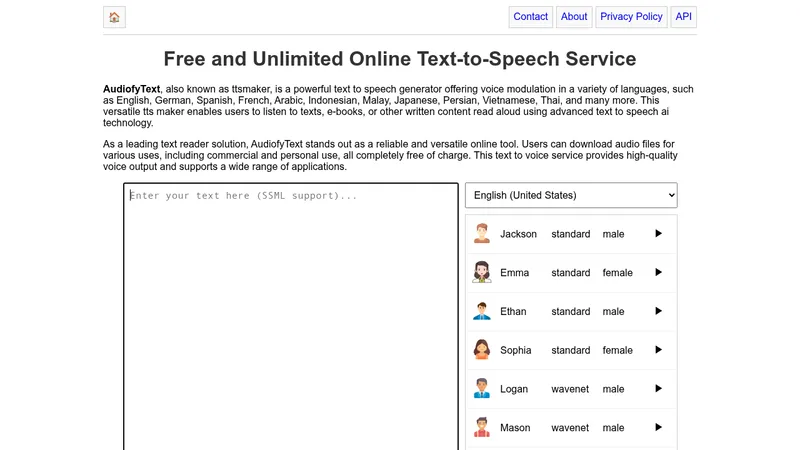Open the About page

(574, 17)
